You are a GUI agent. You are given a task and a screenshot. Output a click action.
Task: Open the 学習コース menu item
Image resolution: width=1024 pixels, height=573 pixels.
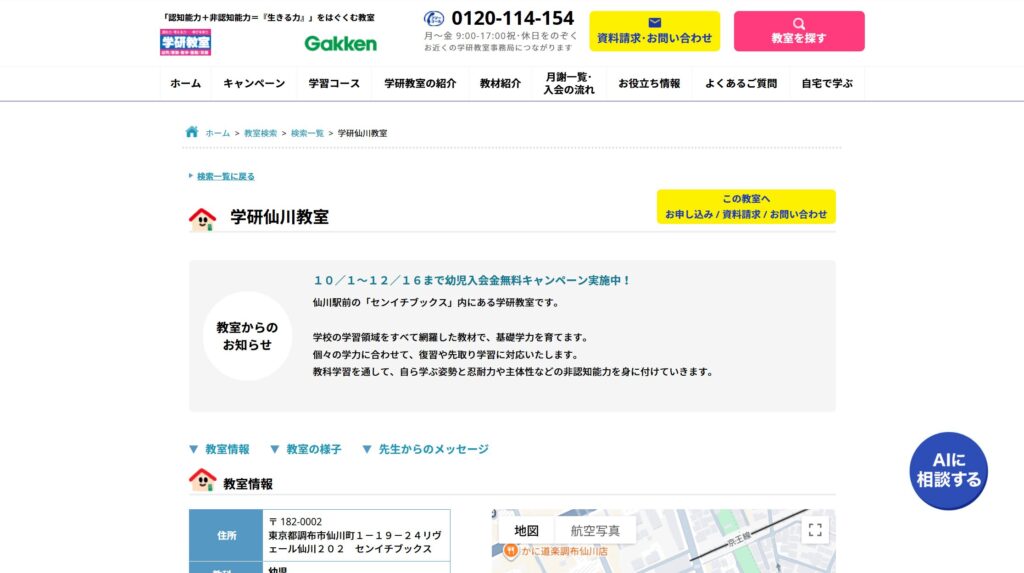(334, 84)
